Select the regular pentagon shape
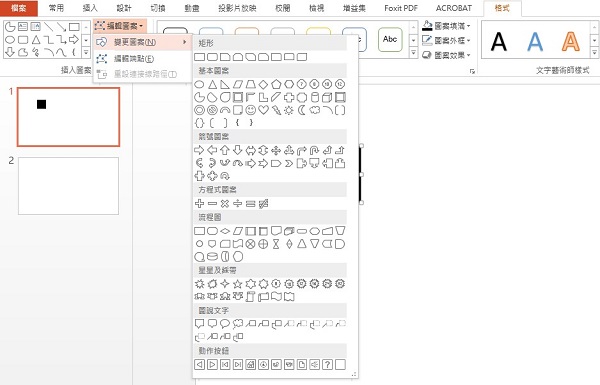Viewport: 600px width, 385px height. coord(276,84)
